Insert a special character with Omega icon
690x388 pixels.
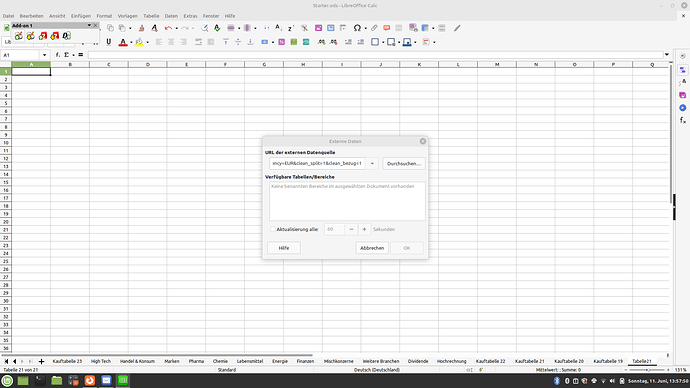coord(357,28)
